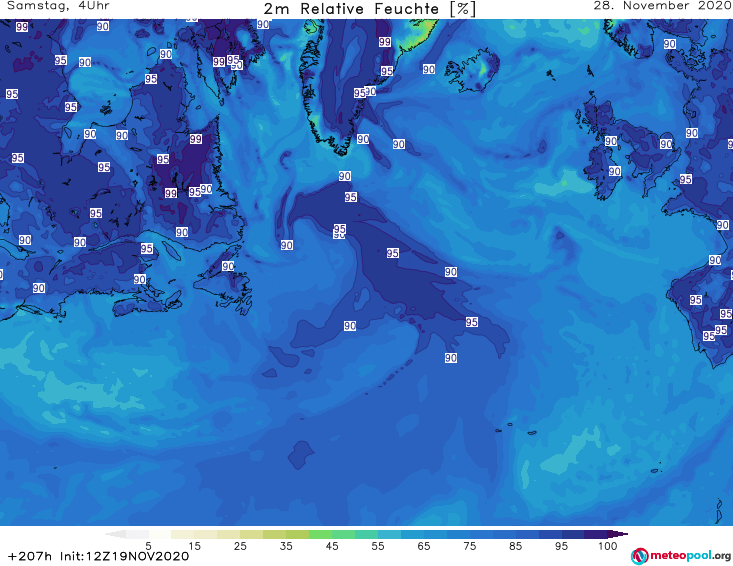Click colorbar tick label "75"
733x566 pixels.
(469, 546)
